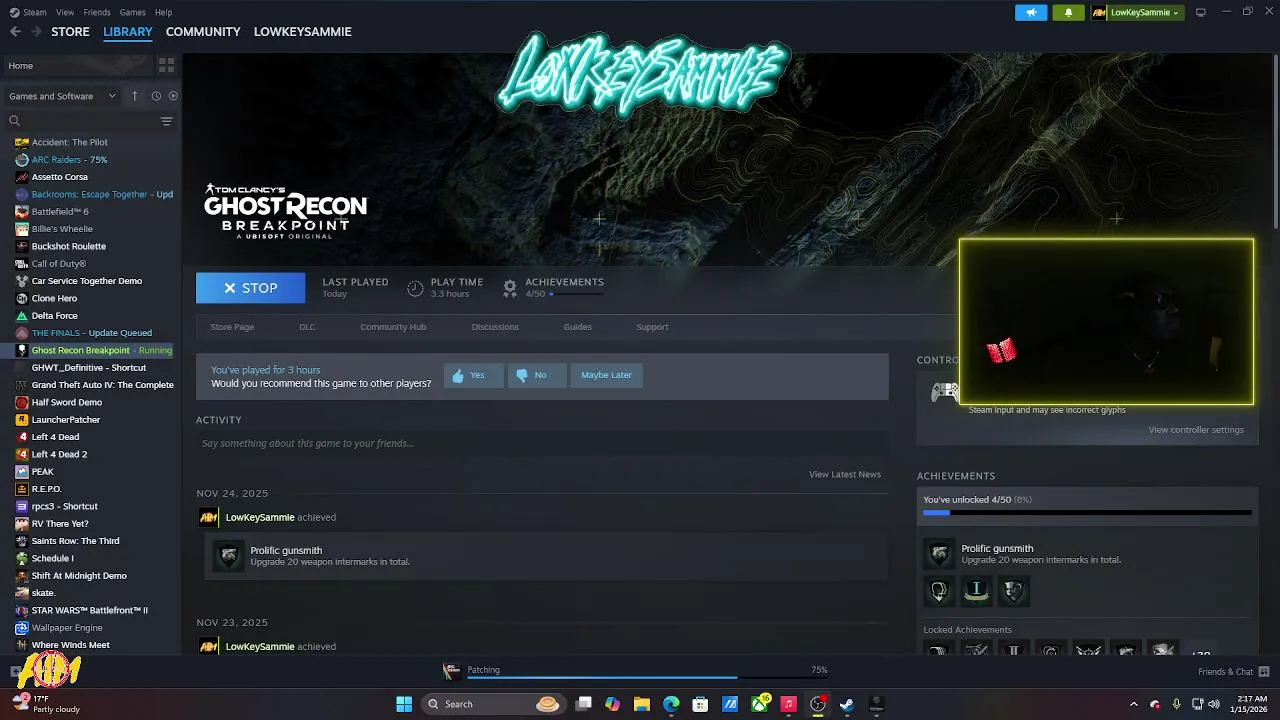Open Microsoft Edge from the taskbar
Viewport: 1280px width, 720px height.
coord(671,704)
